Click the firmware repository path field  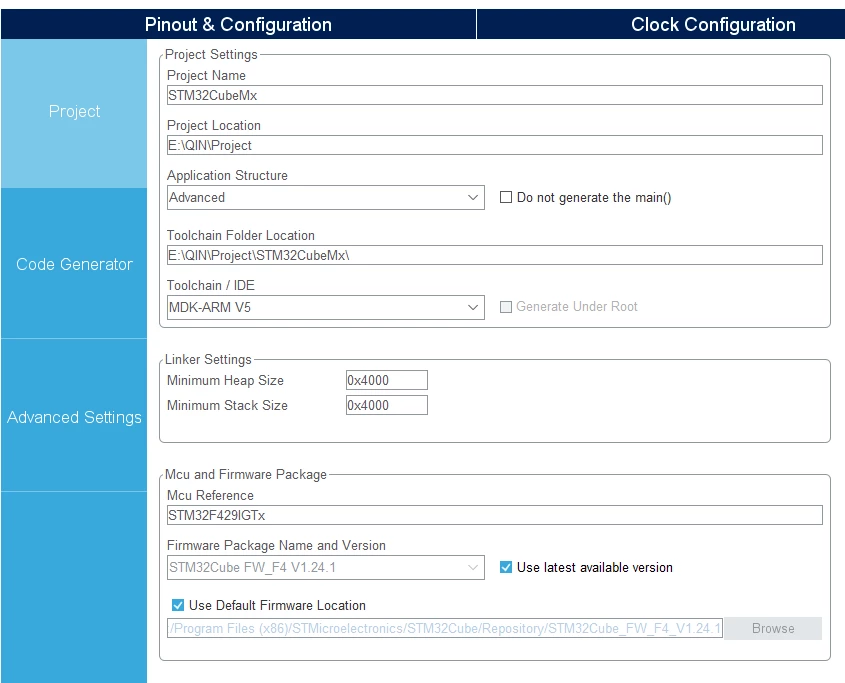pos(445,629)
